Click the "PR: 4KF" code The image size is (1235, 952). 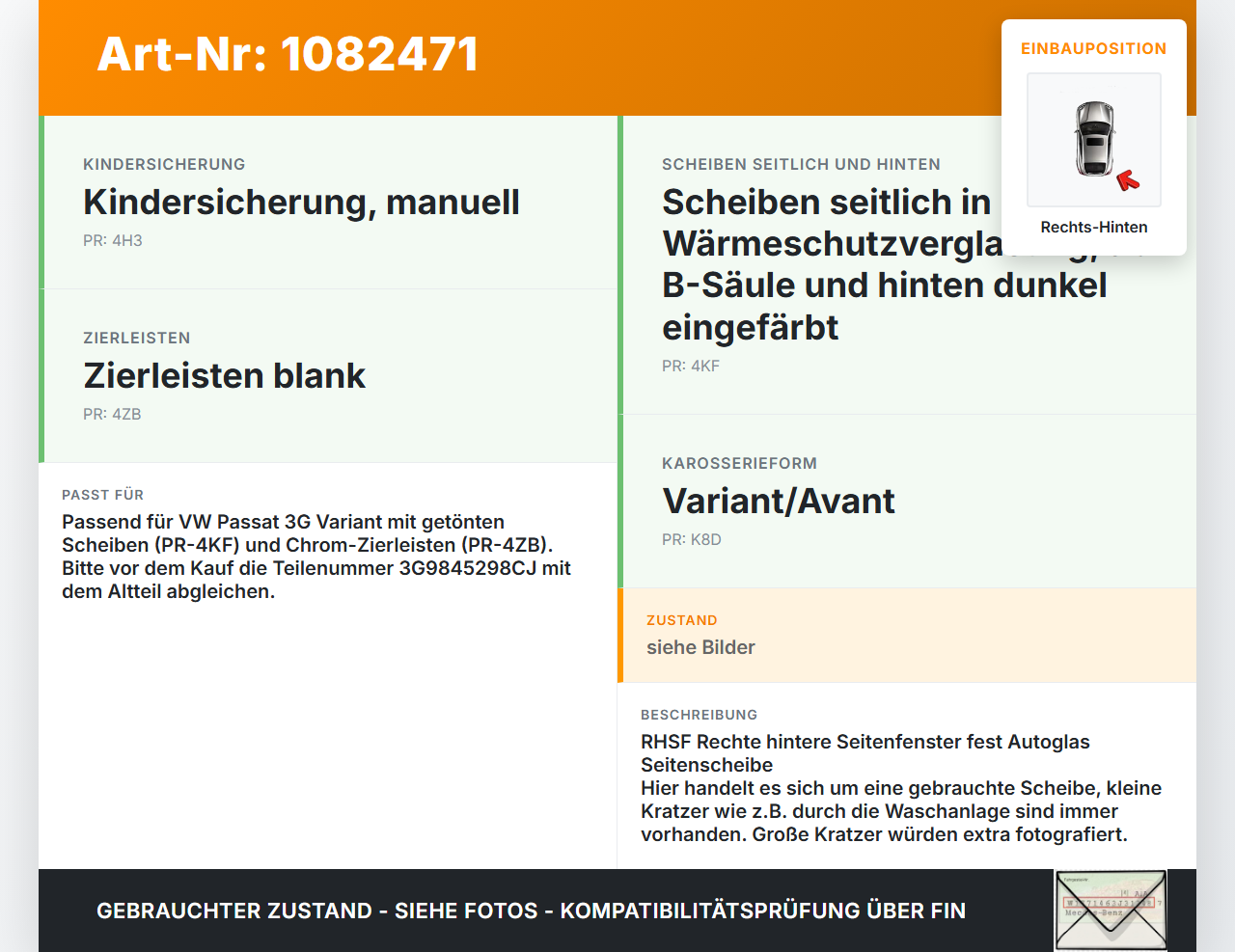[691, 366]
